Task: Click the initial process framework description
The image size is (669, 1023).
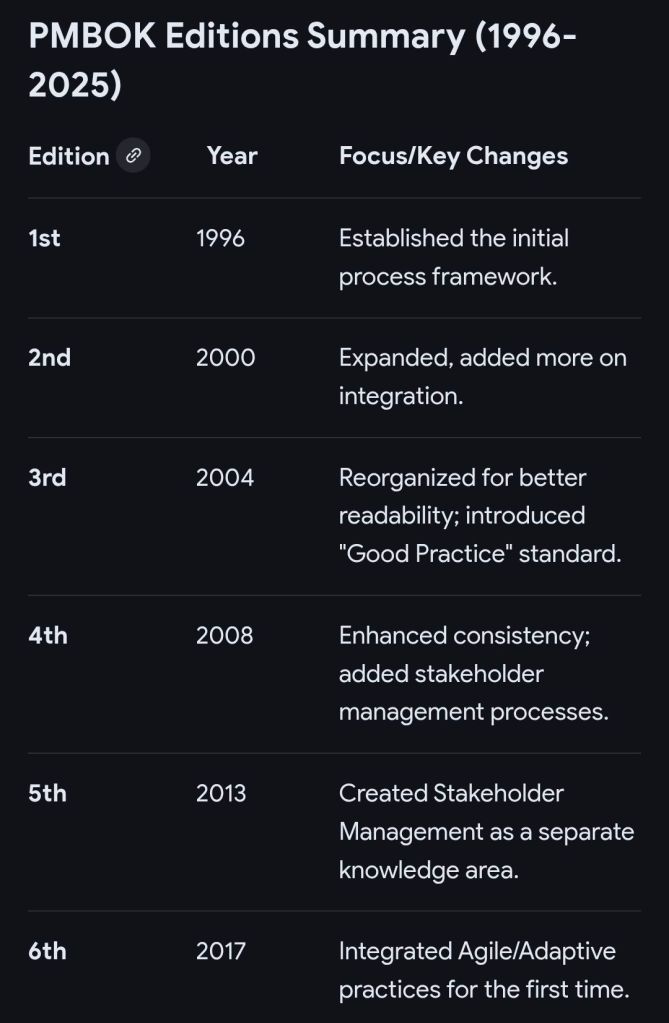Action: [453, 257]
